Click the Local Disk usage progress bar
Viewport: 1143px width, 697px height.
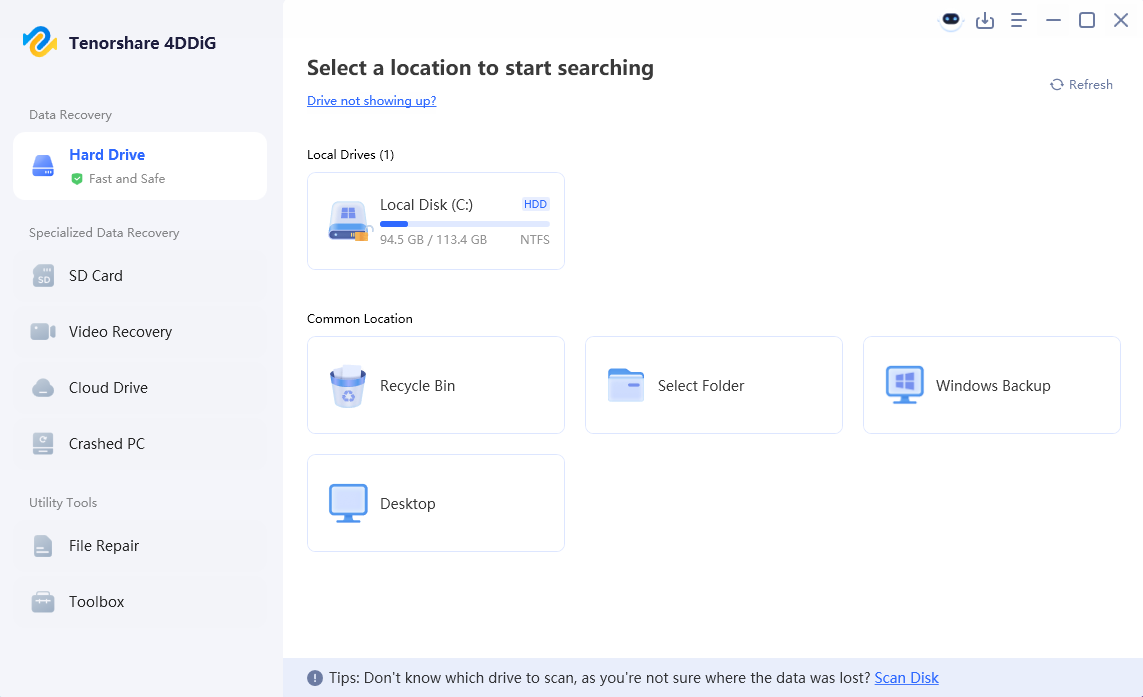coord(464,224)
